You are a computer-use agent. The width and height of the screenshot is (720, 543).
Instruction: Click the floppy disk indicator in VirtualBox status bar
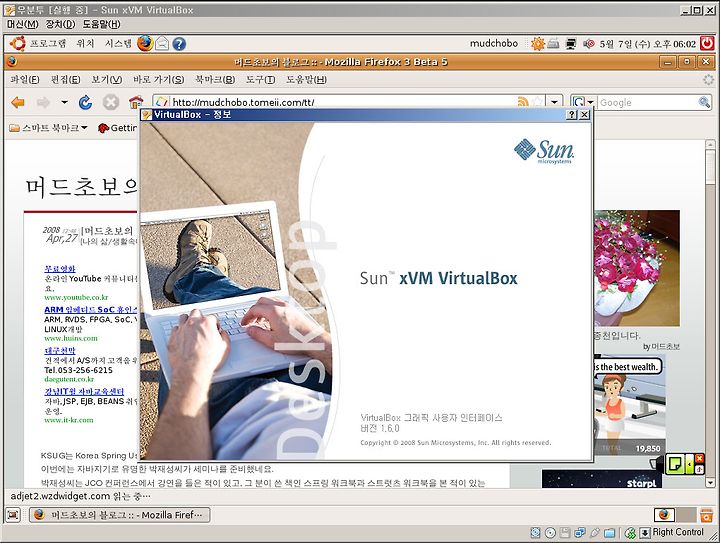[x=565, y=532]
